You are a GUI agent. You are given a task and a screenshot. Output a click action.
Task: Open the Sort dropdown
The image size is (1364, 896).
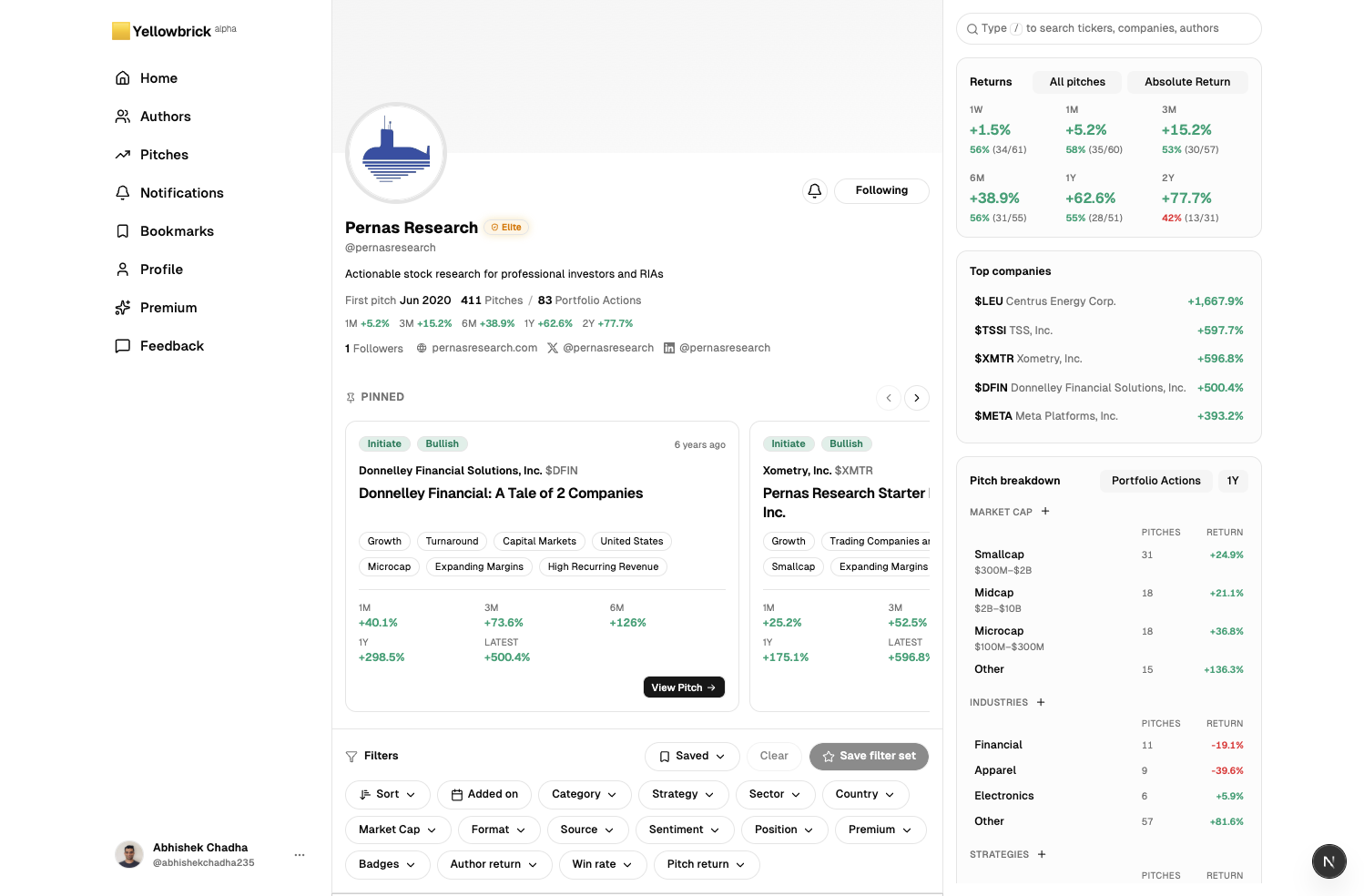click(x=388, y=795)
